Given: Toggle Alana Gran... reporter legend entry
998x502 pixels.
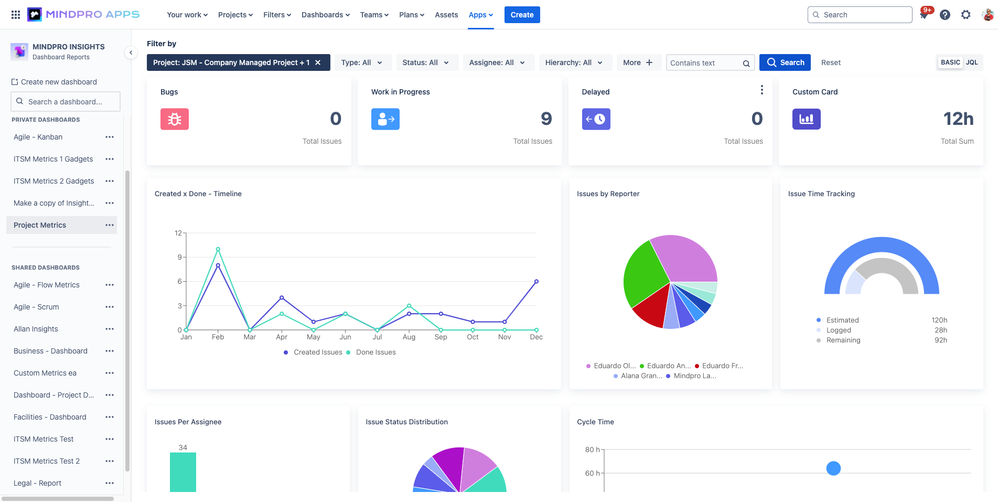Looking at the screenshot, I should point(637,376).
